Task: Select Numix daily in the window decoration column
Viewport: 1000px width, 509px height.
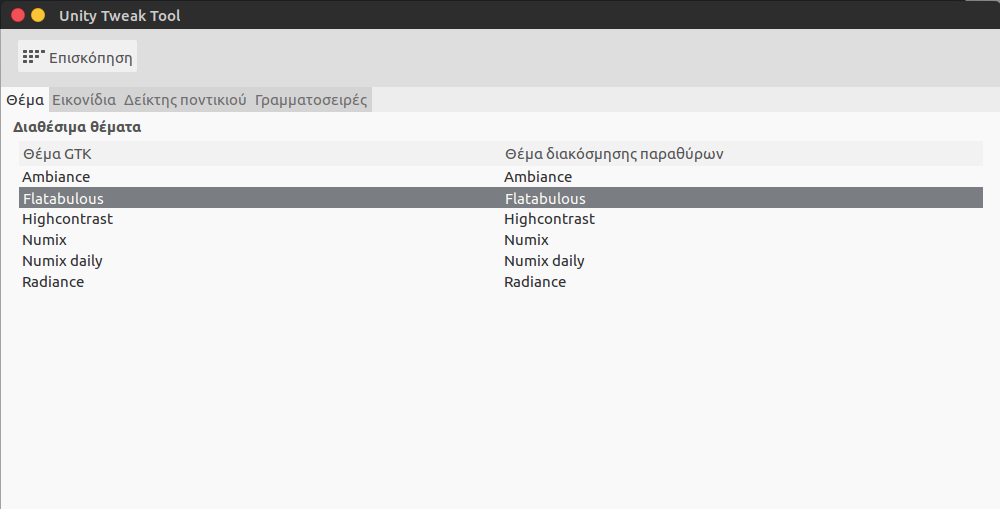Action: [x=544, y=261]
